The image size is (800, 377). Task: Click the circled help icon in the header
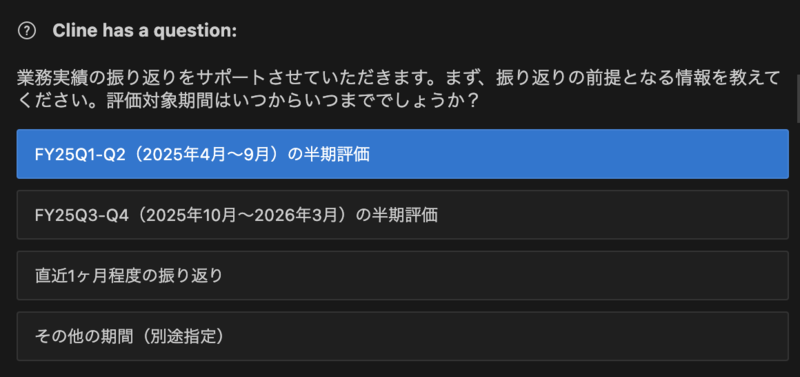tap(27, 32)
